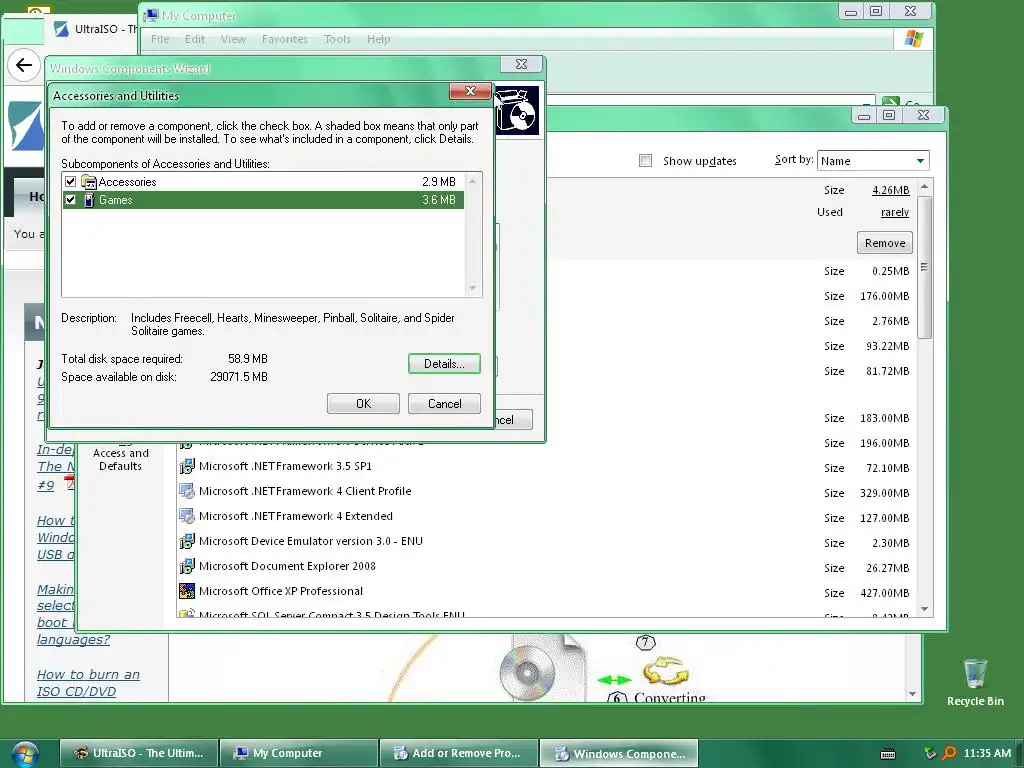Open the File menu in My Computer

coord(160,39)
